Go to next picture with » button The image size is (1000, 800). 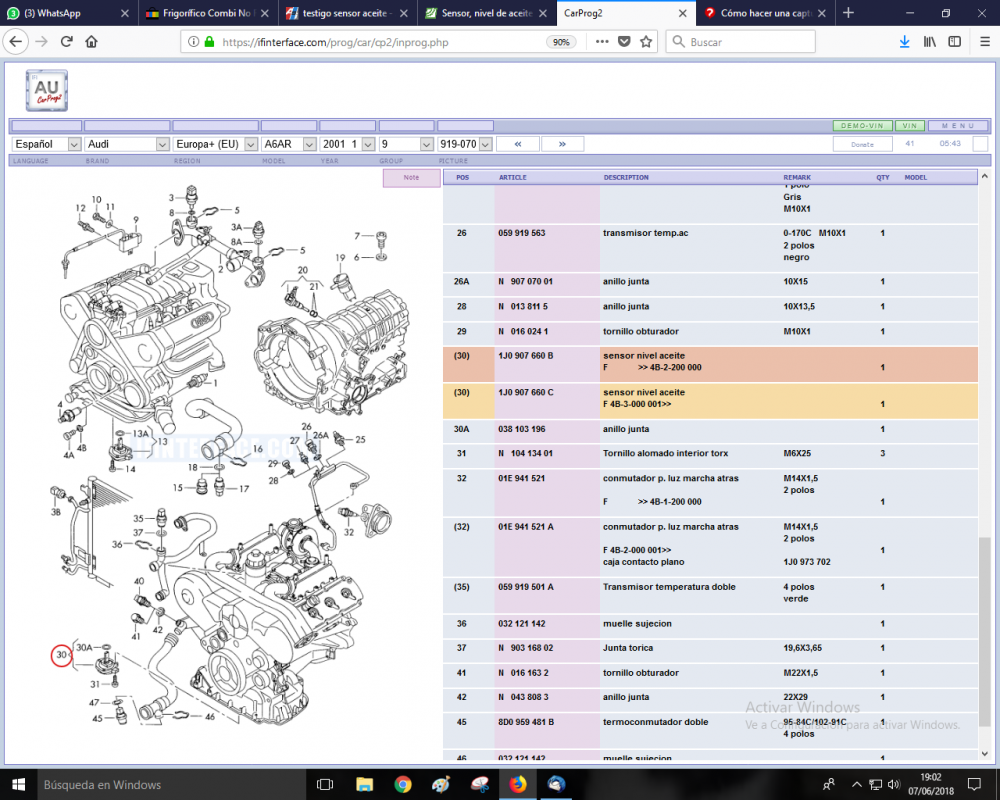tap(562, 144)
